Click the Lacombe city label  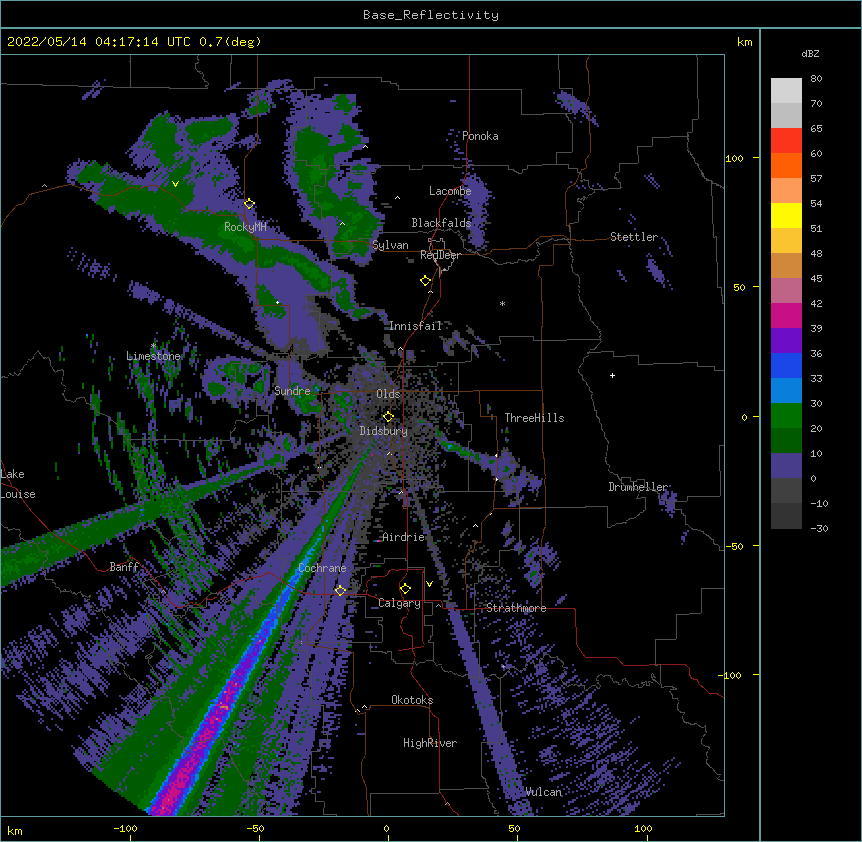450,191
